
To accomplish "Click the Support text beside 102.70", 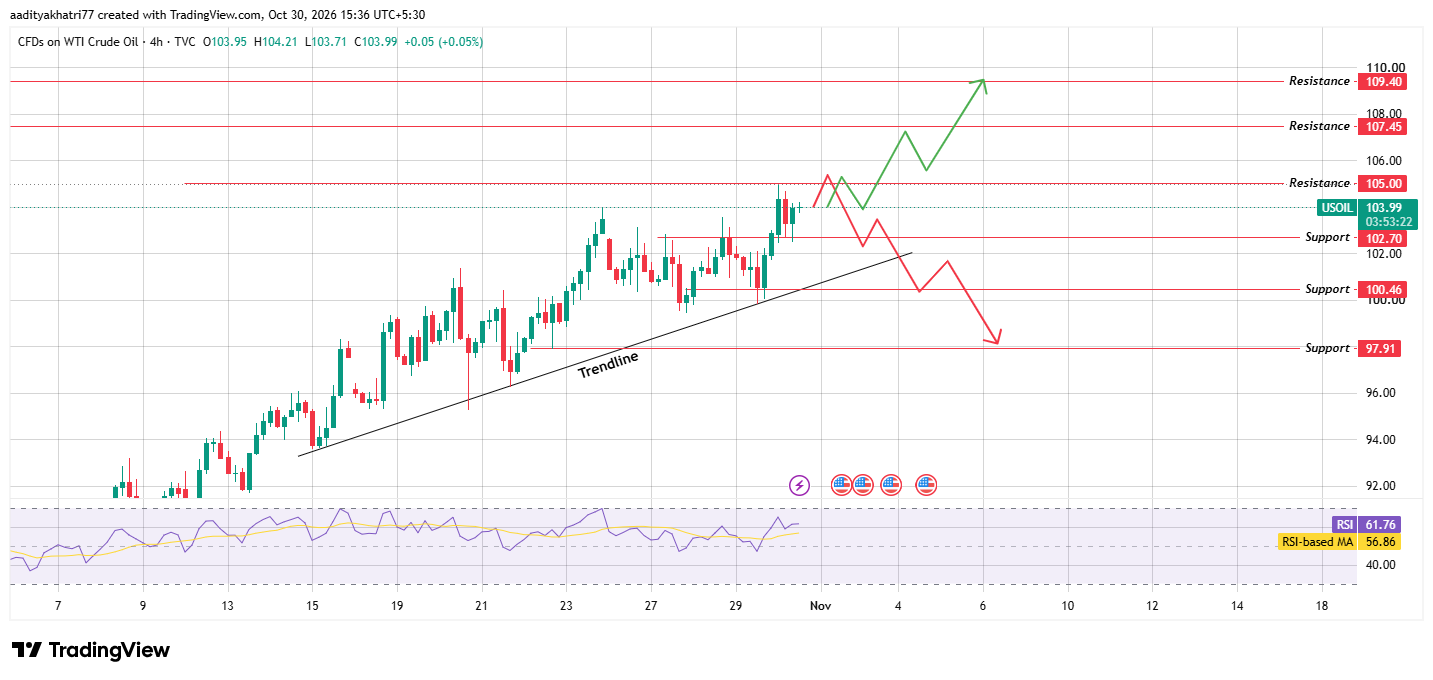I will click(x=1327, y=238).
